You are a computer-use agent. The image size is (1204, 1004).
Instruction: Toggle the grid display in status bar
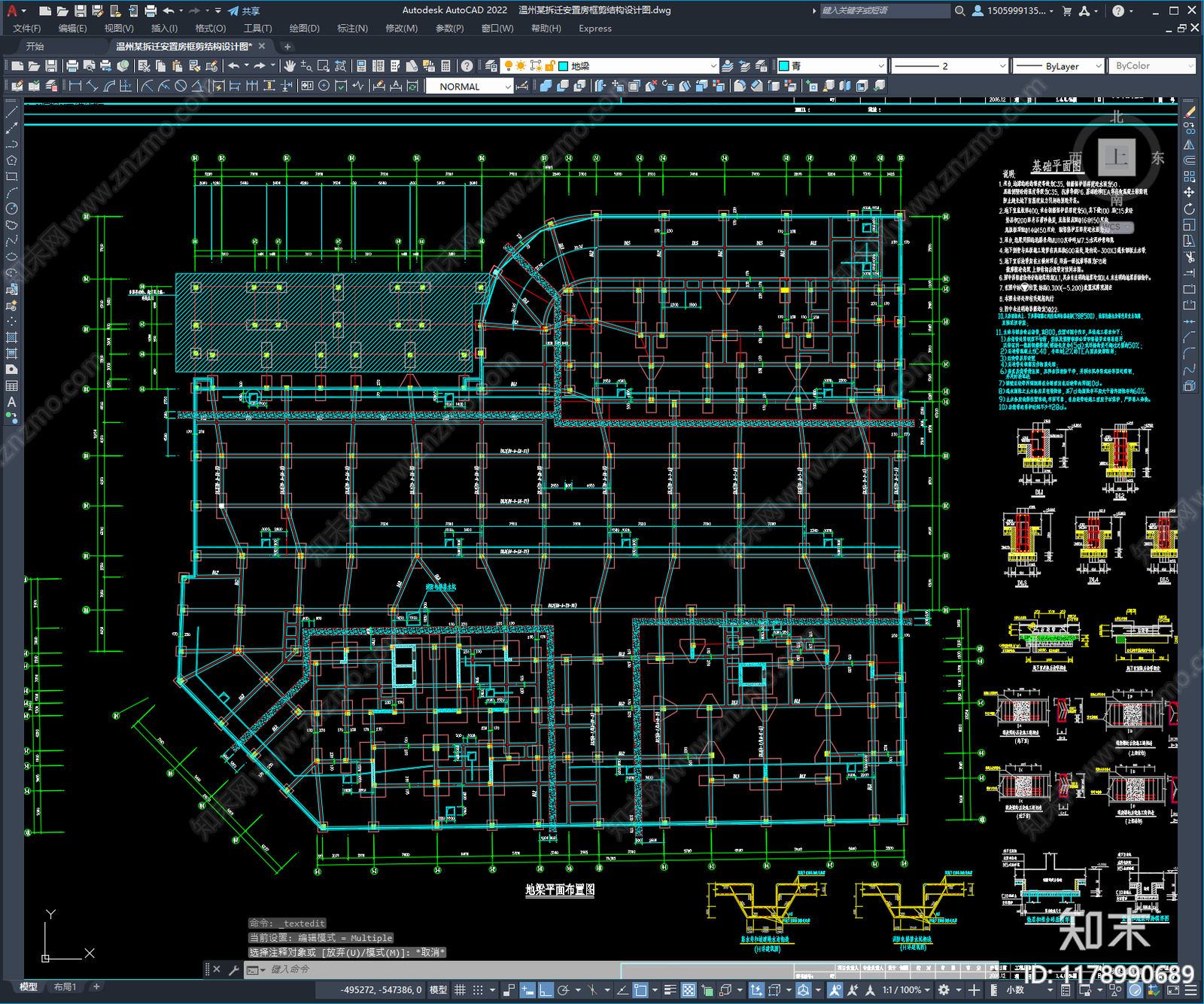(460, 990)
